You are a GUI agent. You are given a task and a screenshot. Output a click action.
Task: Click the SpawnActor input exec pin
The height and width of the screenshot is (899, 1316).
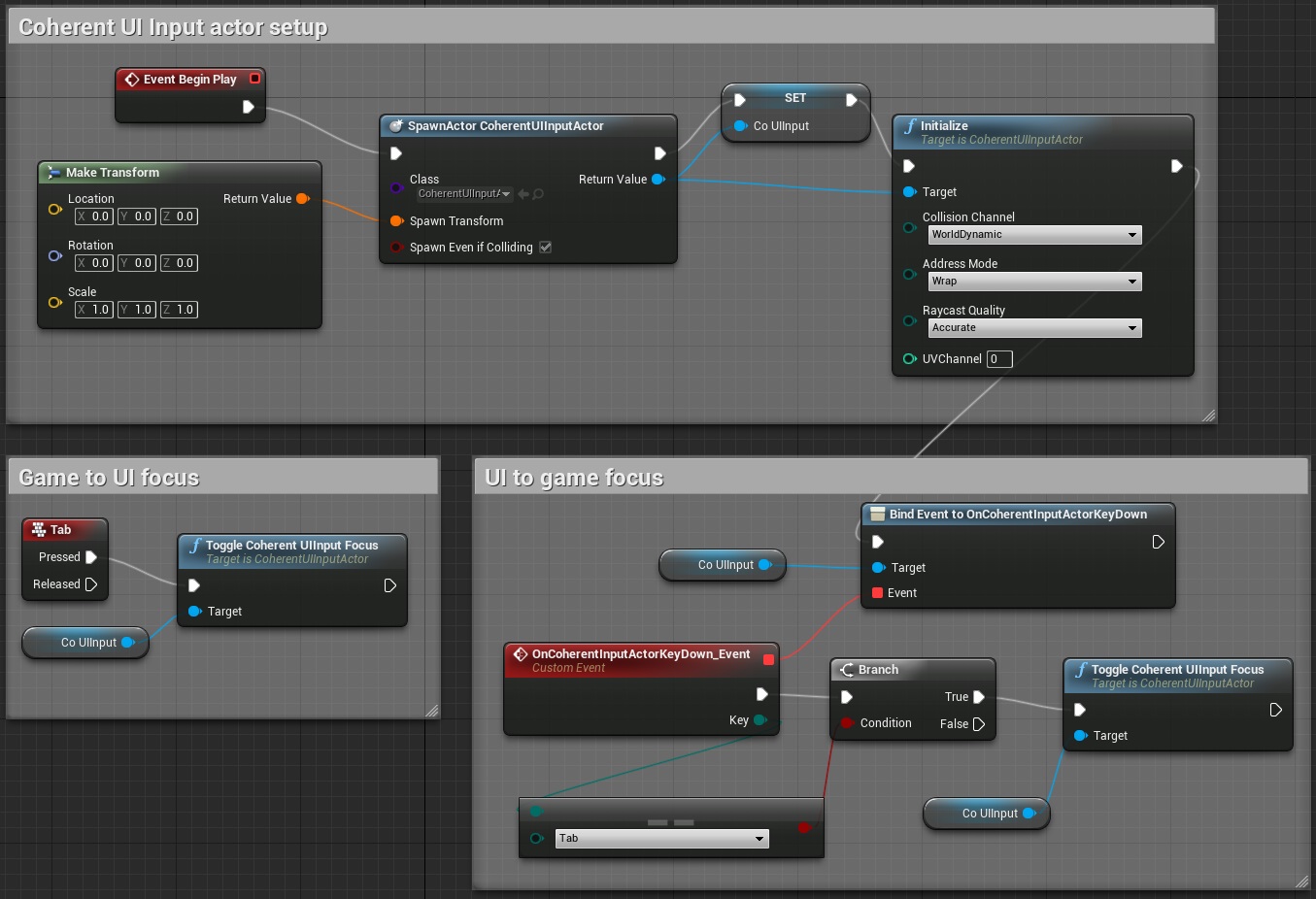[x=396, y=153]
